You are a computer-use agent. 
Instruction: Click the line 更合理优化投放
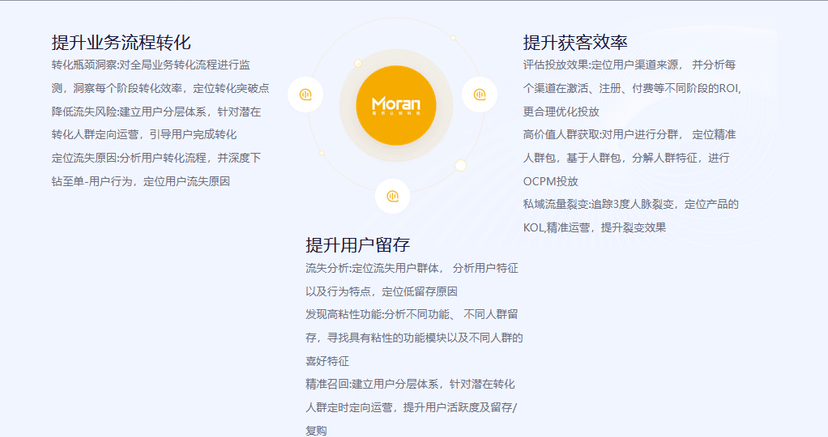click(x=561, y=111)
